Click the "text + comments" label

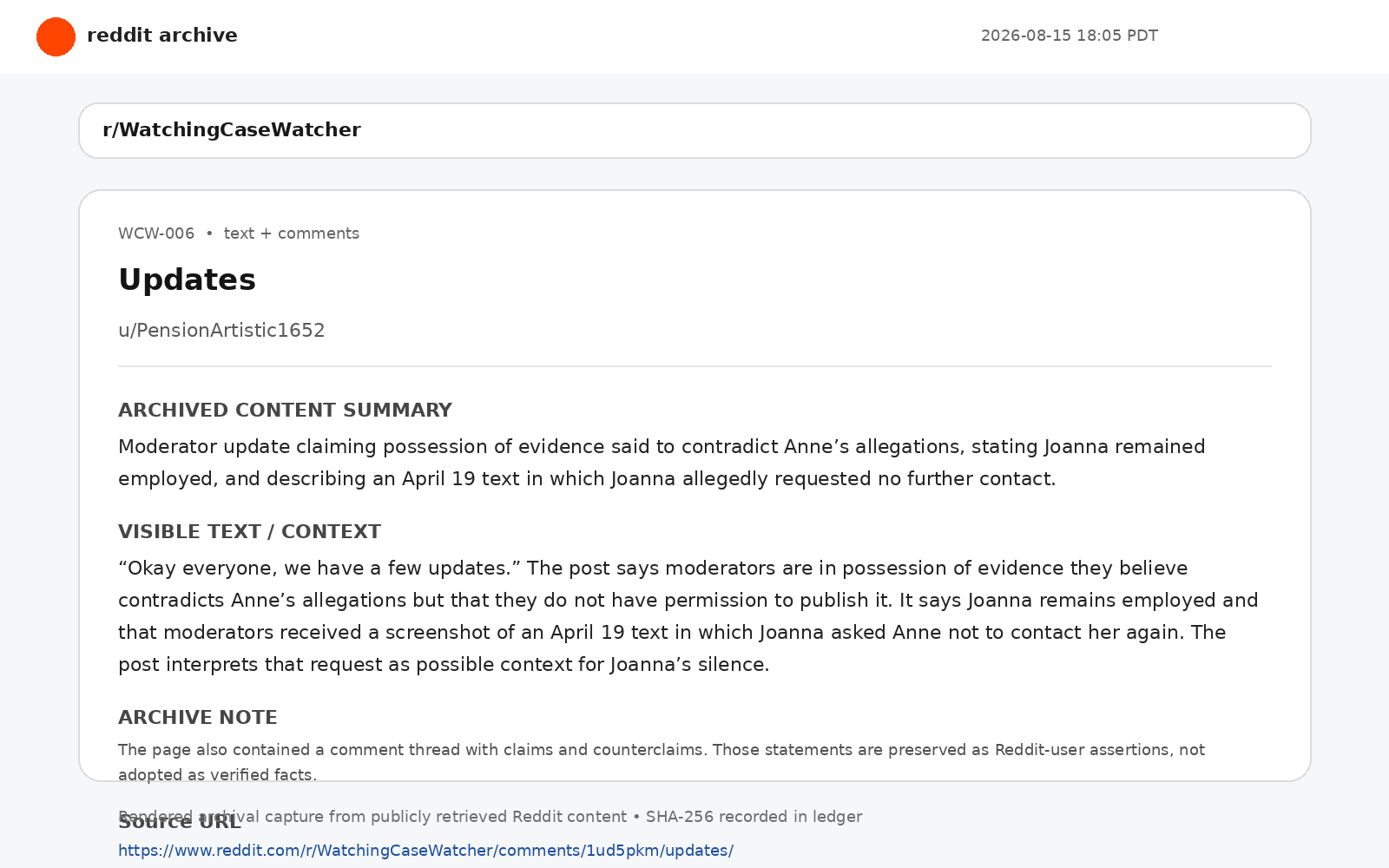[292, 233]
